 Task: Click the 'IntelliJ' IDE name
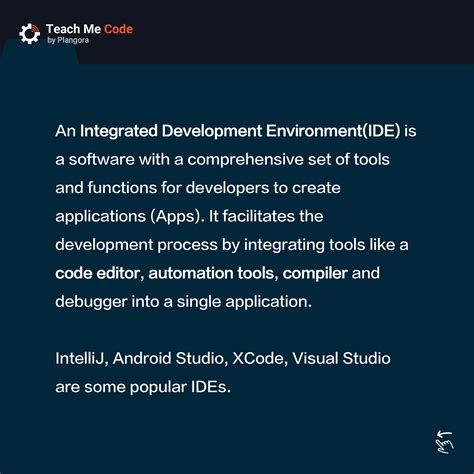[80, 359]
